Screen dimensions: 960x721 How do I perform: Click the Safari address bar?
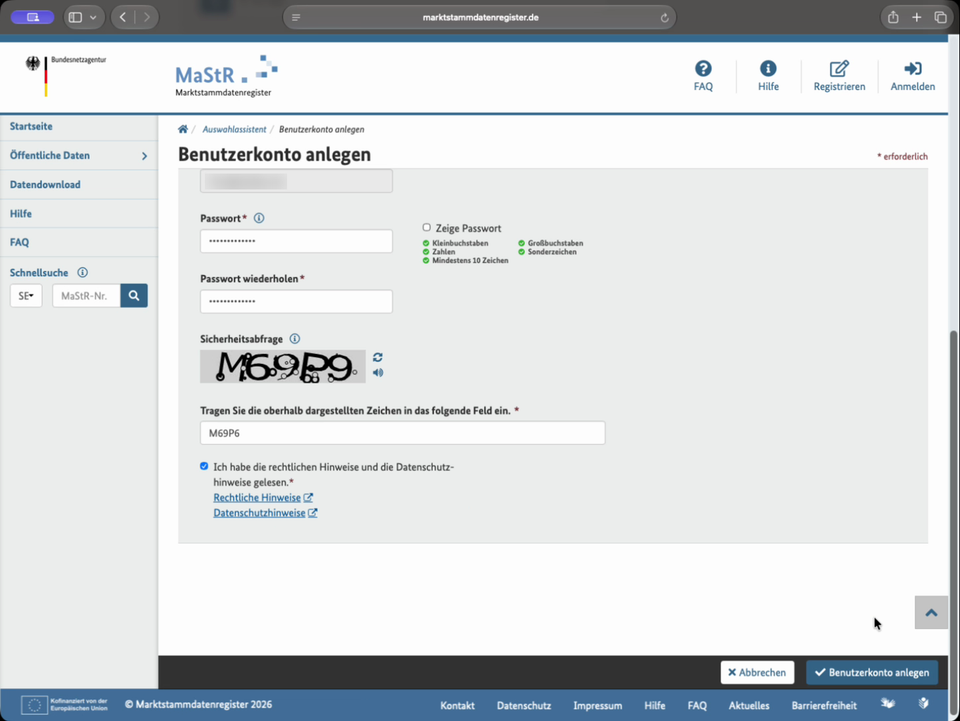click(x=480, y=17)
